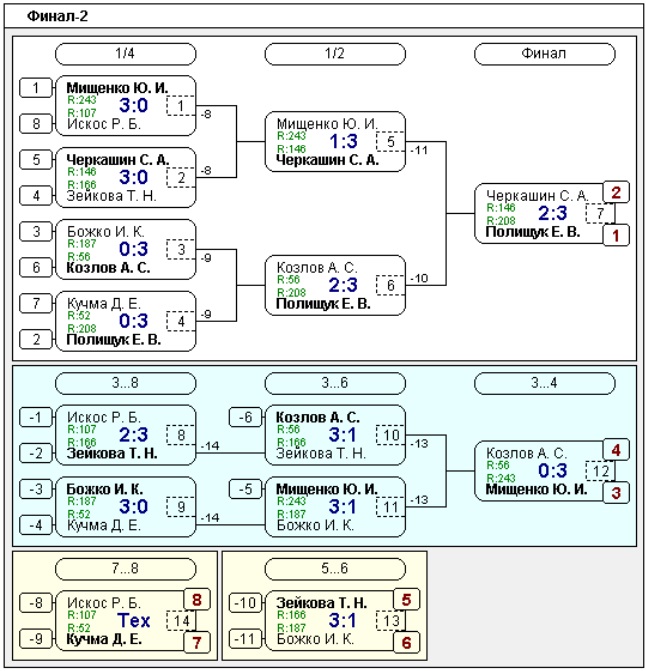Open the 3...8 round header

coord(125,383)
